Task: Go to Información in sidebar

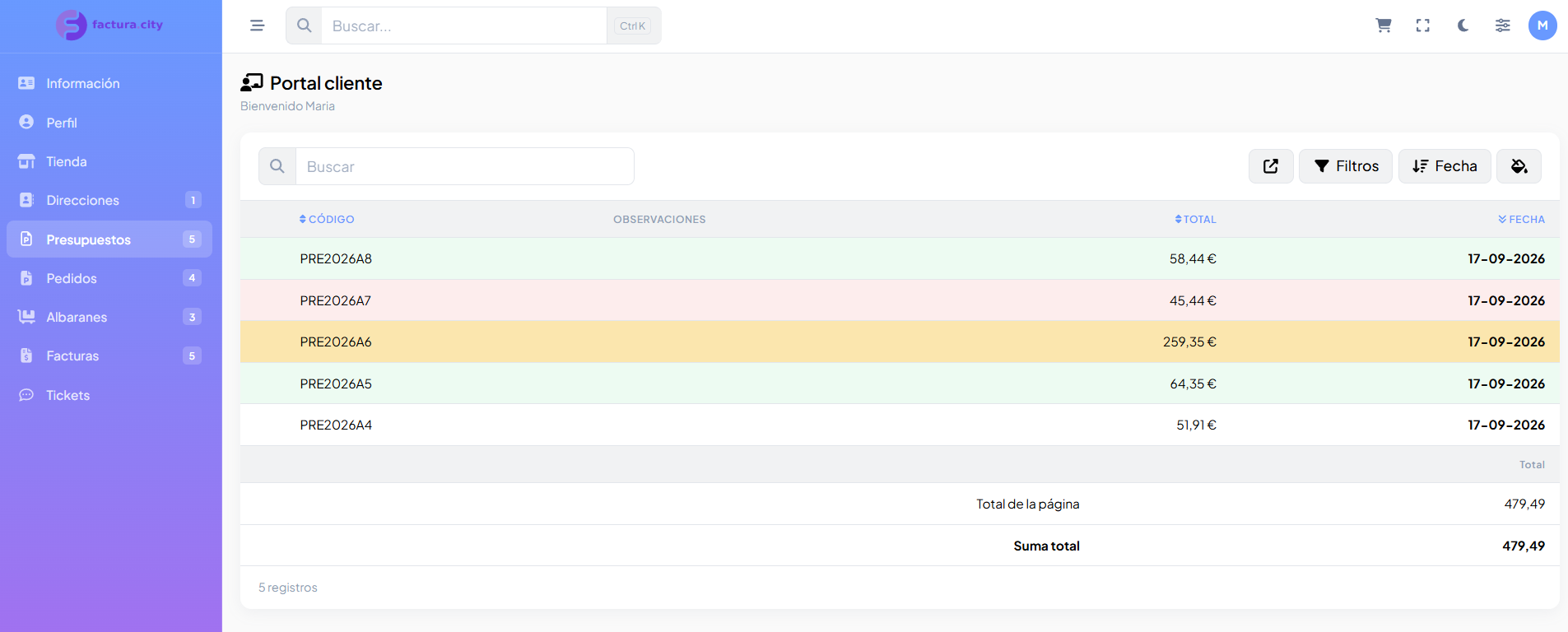Action: pyautogui.click(x=109, y=83)
